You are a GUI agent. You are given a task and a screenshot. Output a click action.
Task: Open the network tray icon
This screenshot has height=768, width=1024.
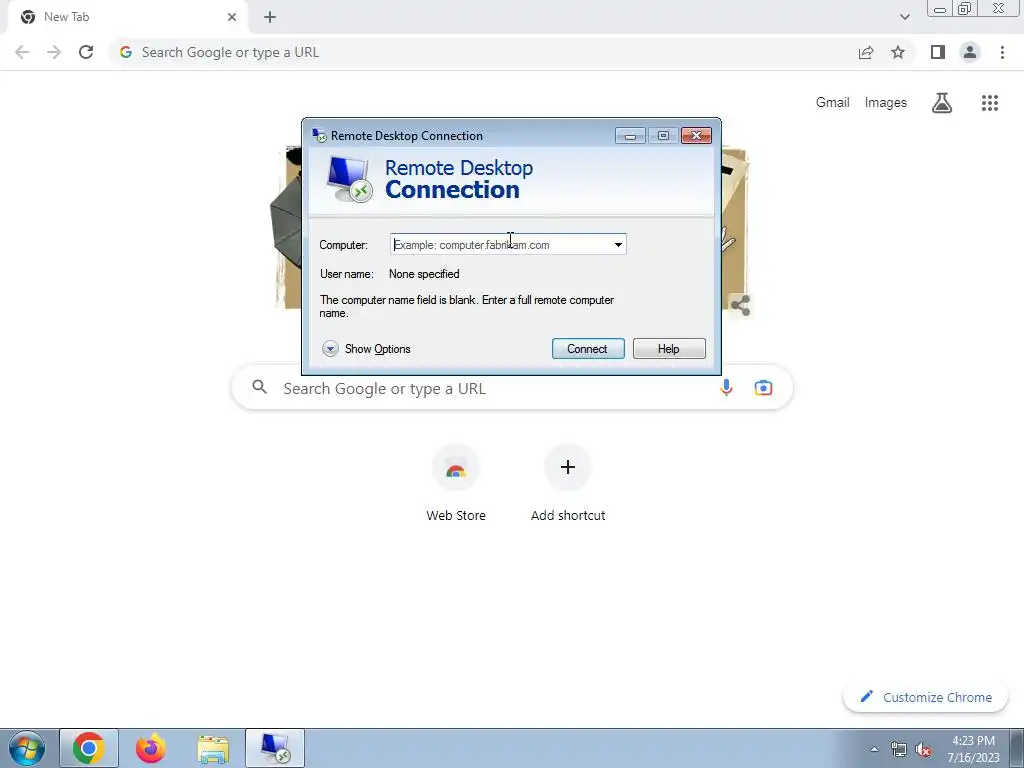899,749
